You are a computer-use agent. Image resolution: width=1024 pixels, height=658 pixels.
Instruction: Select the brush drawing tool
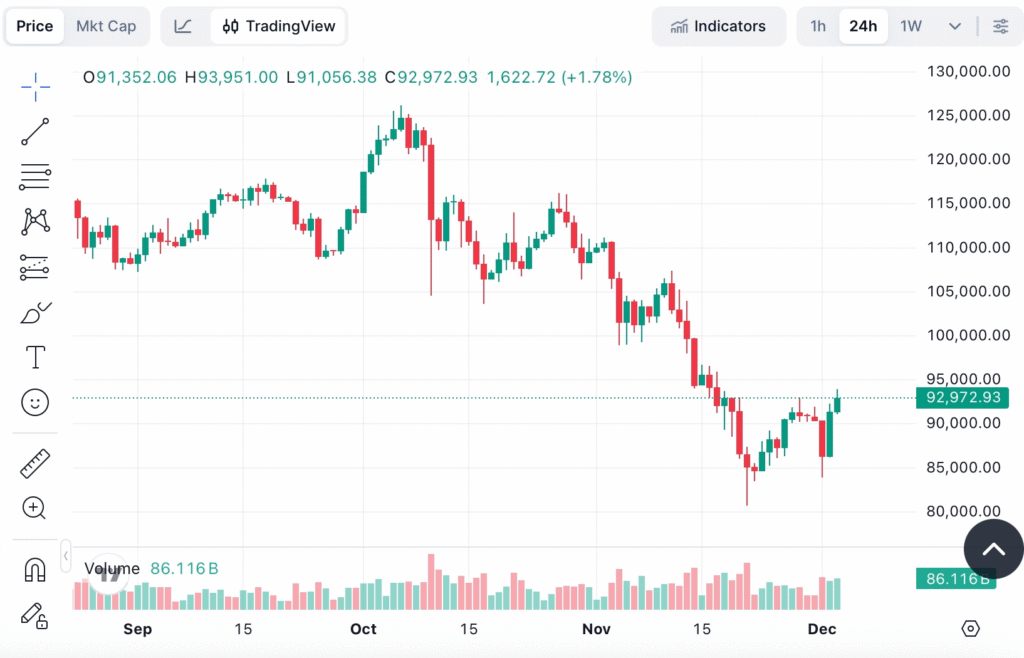[x=34, y=311]
